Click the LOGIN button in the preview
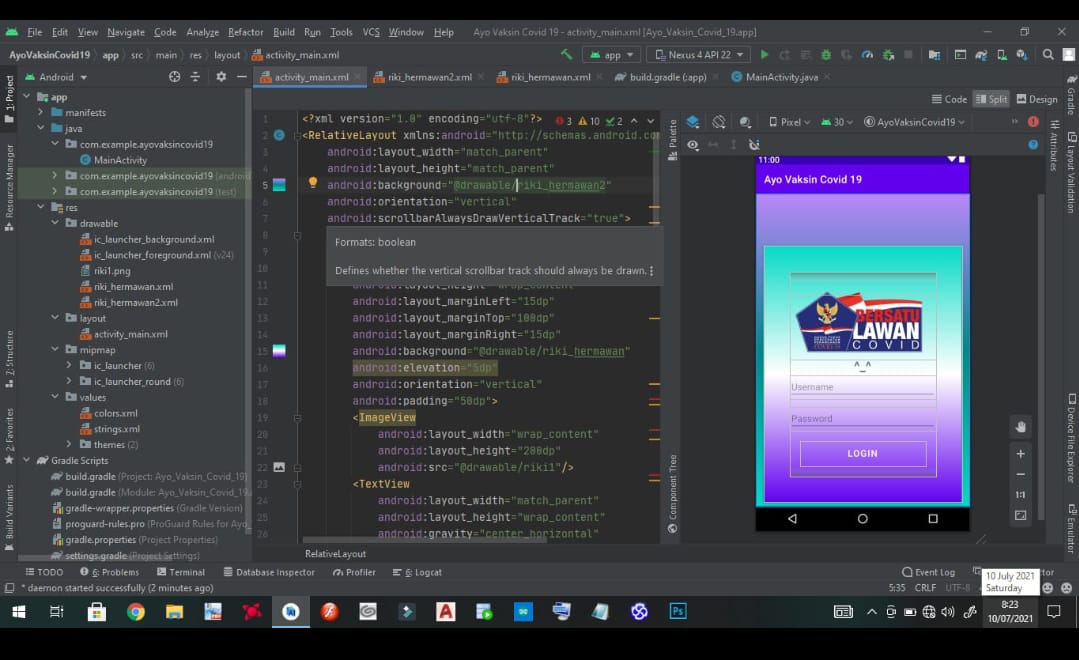 point(862,453)
